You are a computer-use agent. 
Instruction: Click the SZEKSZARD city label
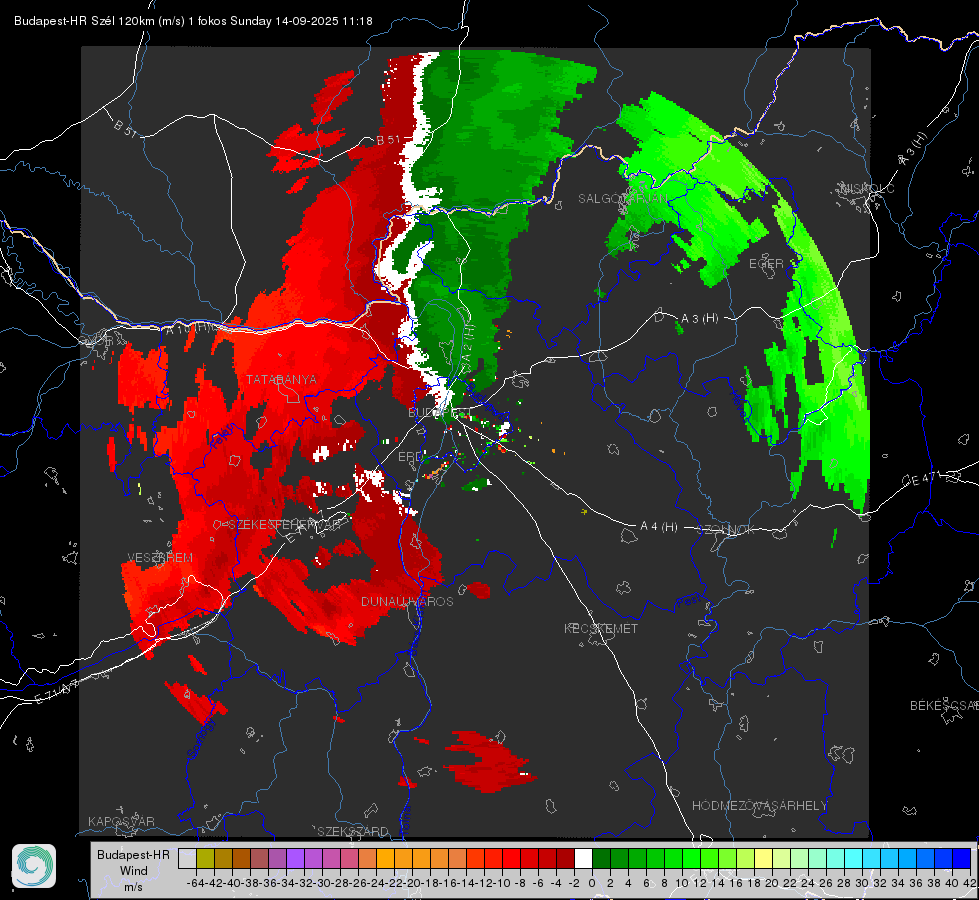pos(352,831)
